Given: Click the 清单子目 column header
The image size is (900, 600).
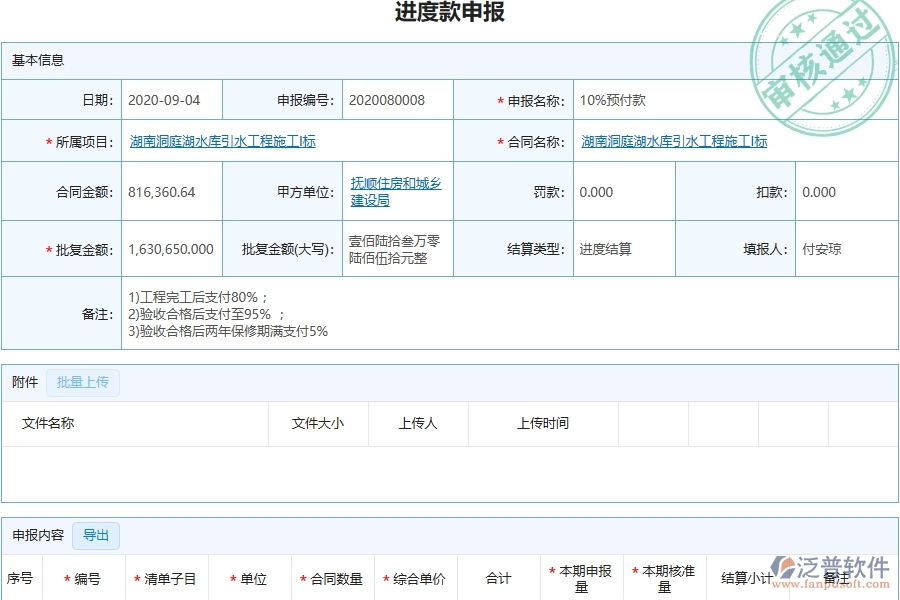Looking at the screenshot, I should tap(165, 579).
